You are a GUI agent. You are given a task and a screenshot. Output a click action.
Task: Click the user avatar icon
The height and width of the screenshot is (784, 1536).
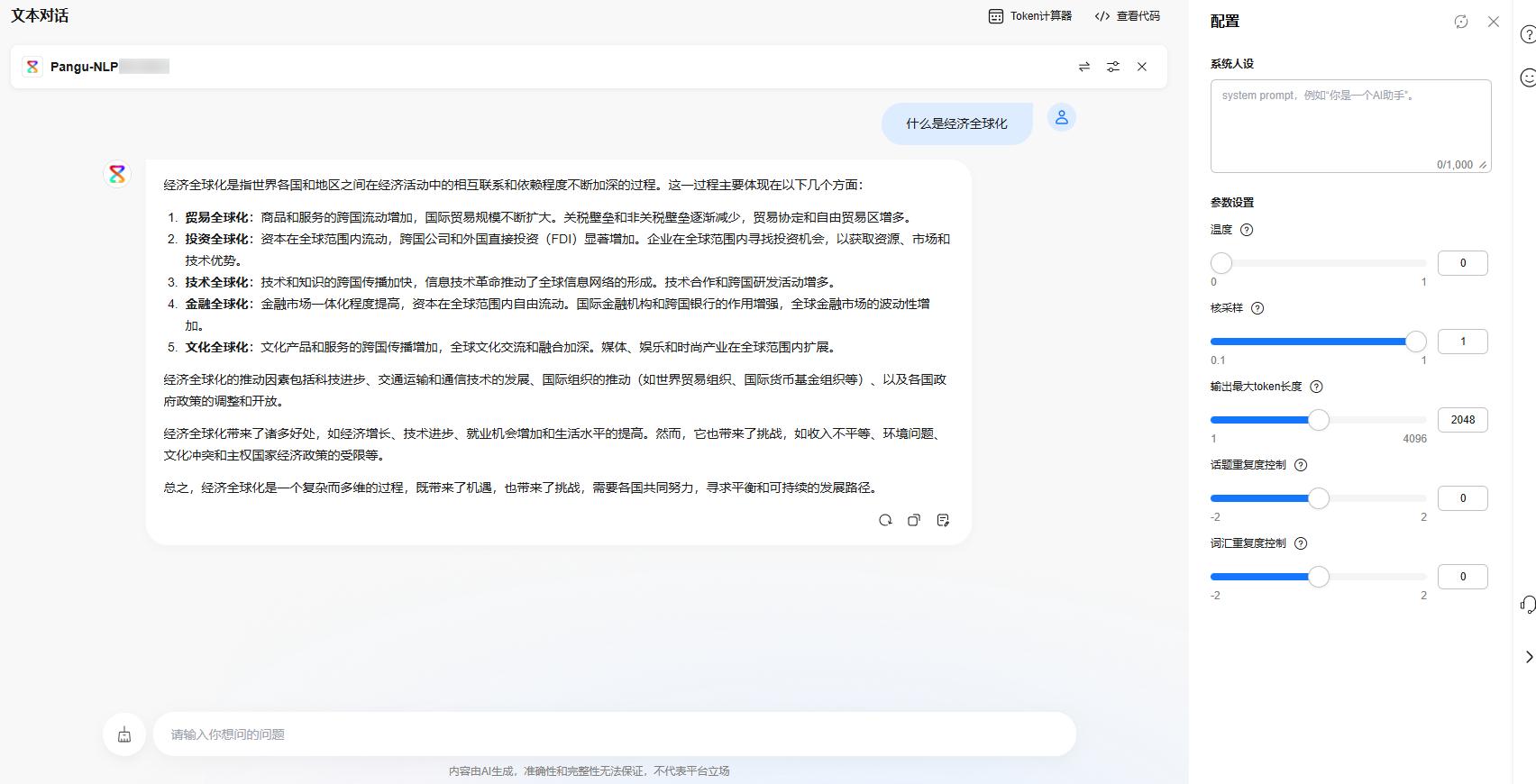pyautogui.click(x=1062, y=117)
